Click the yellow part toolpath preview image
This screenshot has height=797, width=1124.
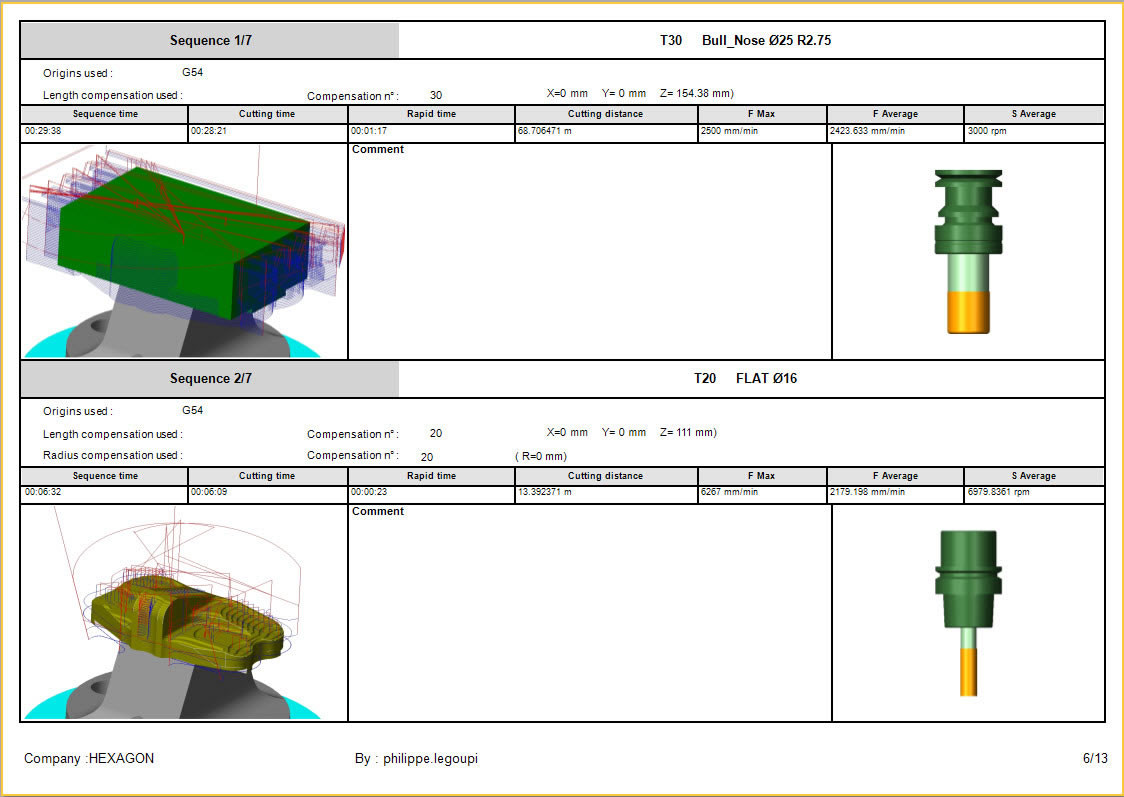(x=184, y=612)
